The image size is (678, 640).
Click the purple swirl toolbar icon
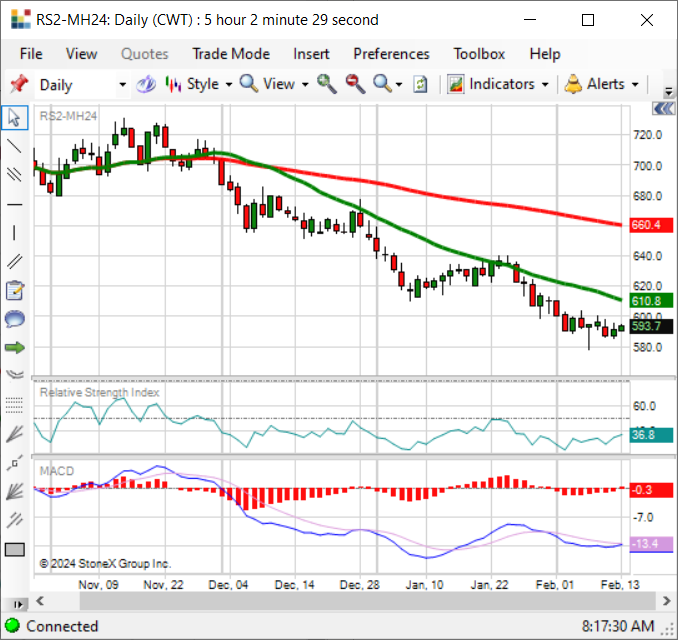pos(146,84)
